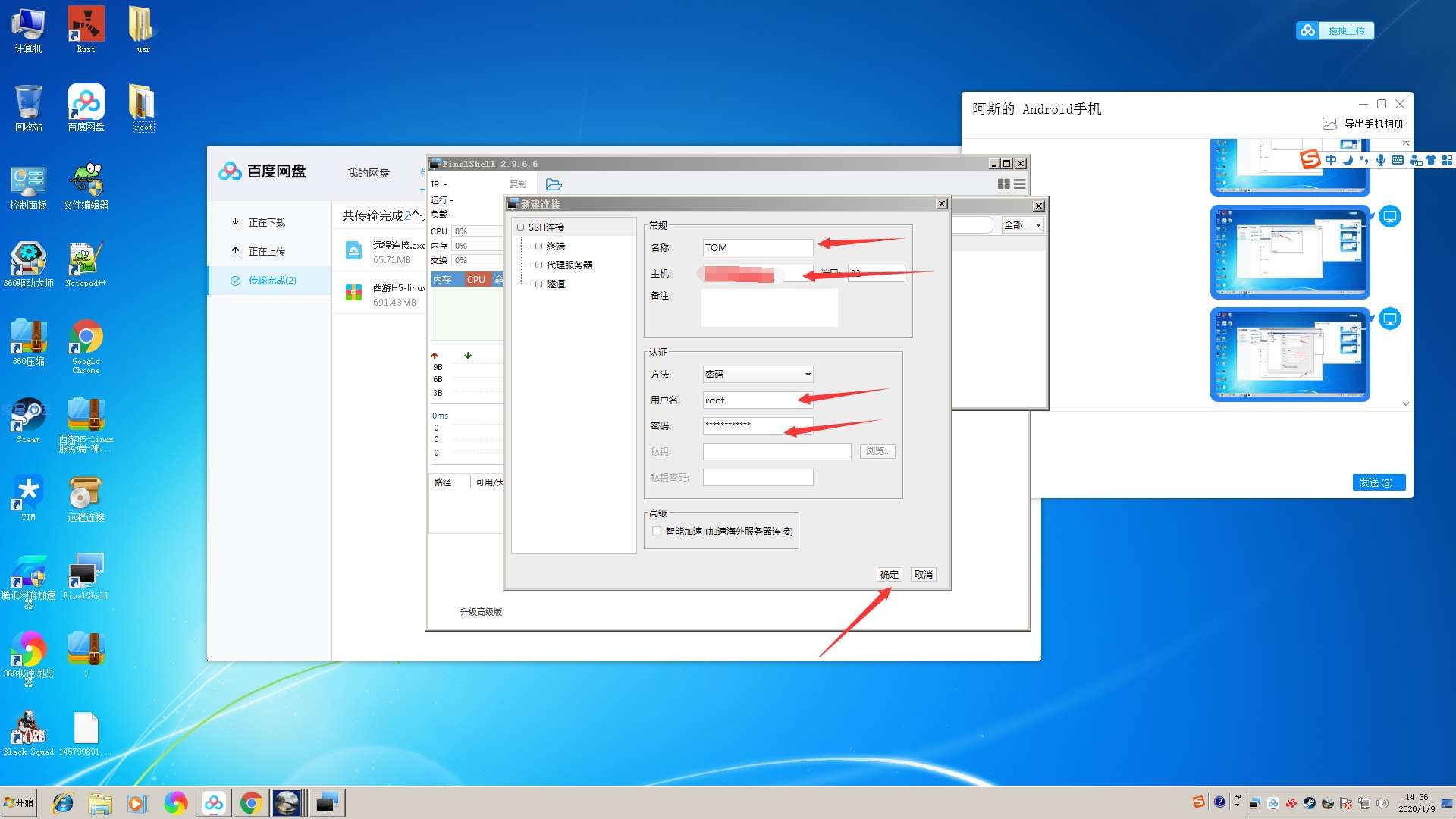Screen dimensions: 1456x819
Task: Click 拖拽上传 floating upload button
Action: pos(1335,30)
